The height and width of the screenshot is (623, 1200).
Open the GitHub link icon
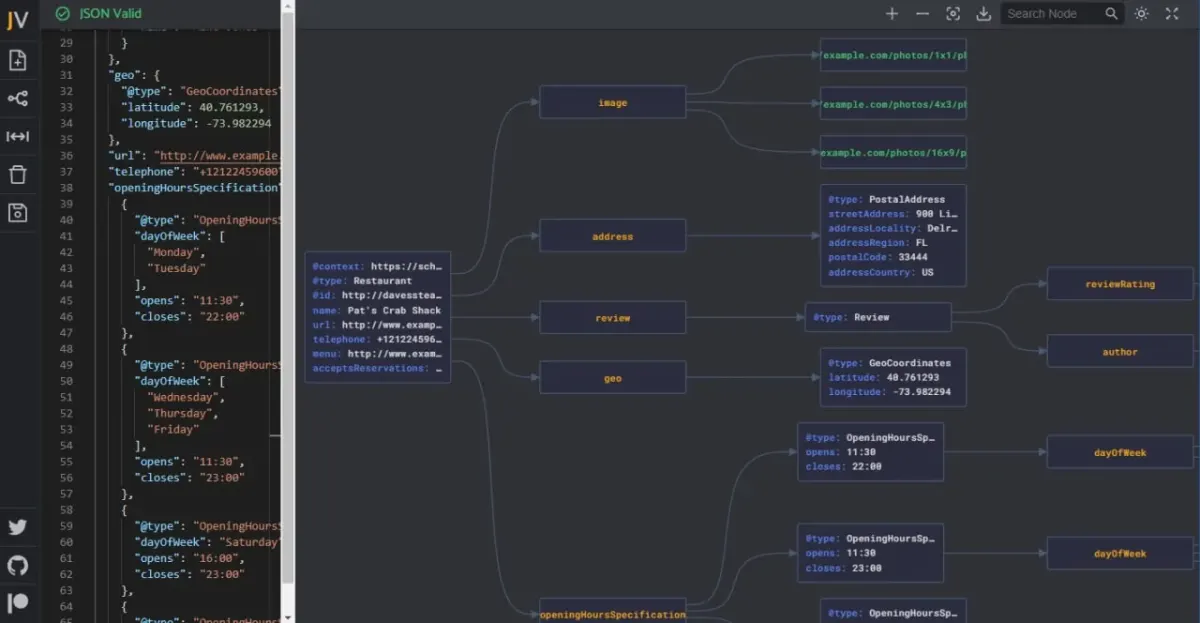pos(17,565)
